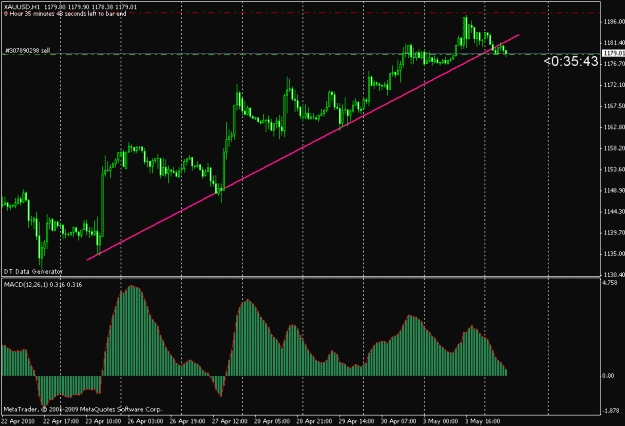Viewport: 625px width, 426px height.
Task: Click the '22 Apr 17:00' time label
Action: (x=61, y=421)
